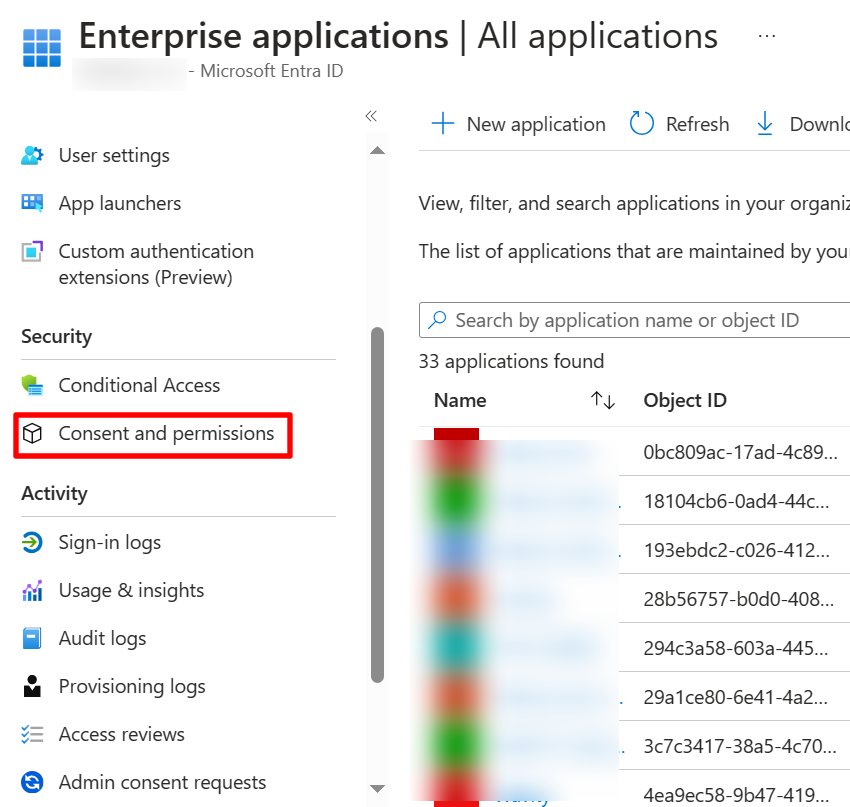
Task: Click the 33 applications found text
Action: pyautogui.click(x=511, y=361)
